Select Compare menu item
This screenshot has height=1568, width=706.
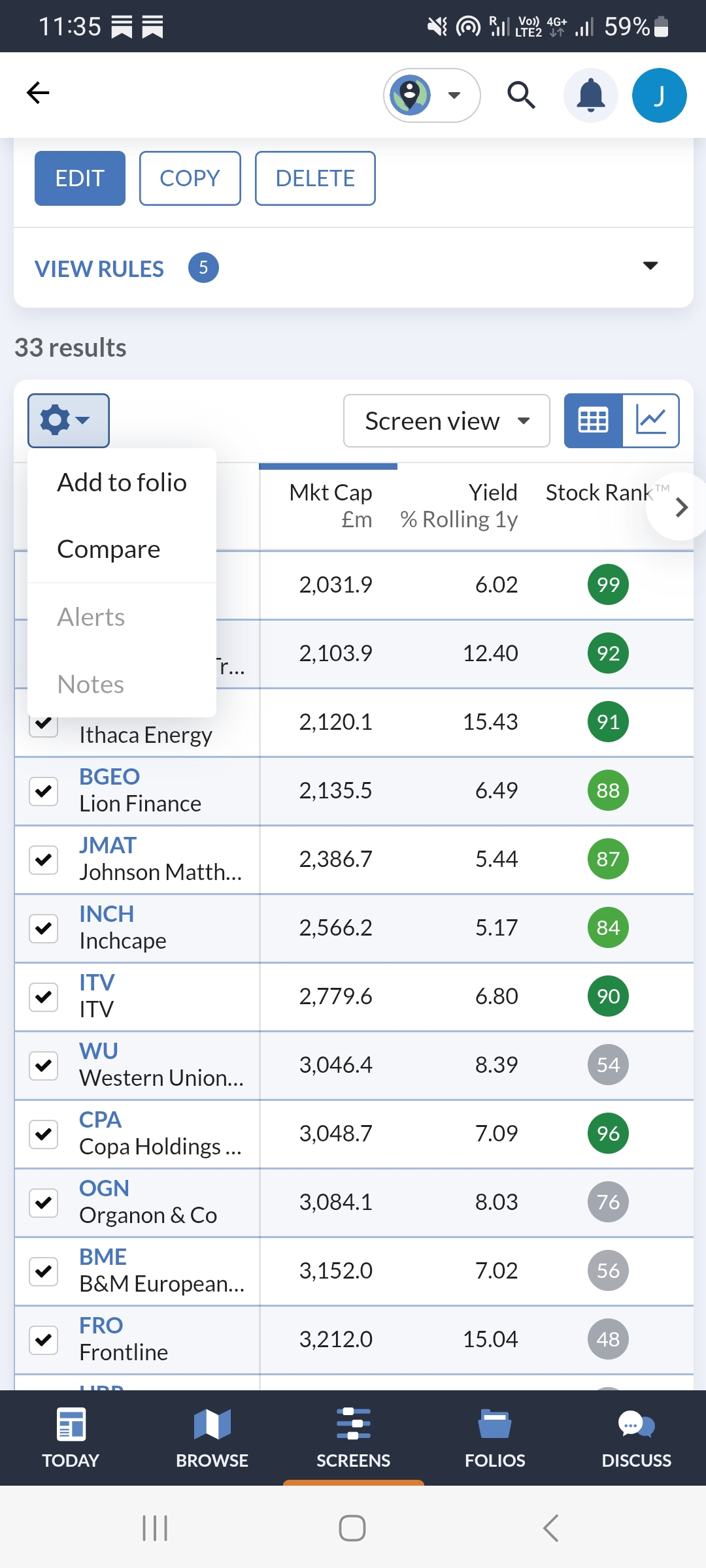122,549
